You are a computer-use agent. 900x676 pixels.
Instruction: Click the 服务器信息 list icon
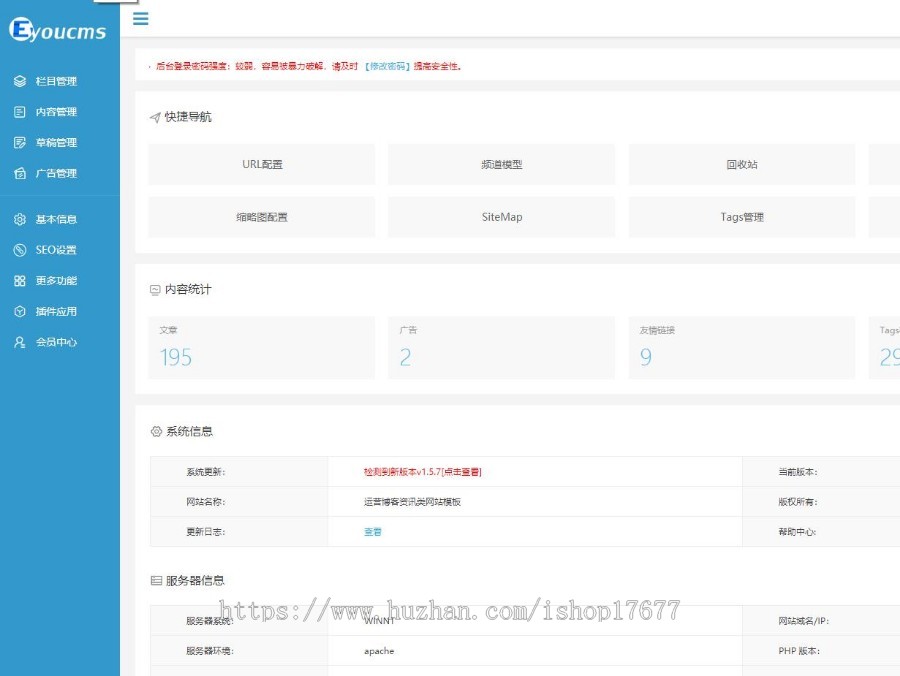click(156, 581)
